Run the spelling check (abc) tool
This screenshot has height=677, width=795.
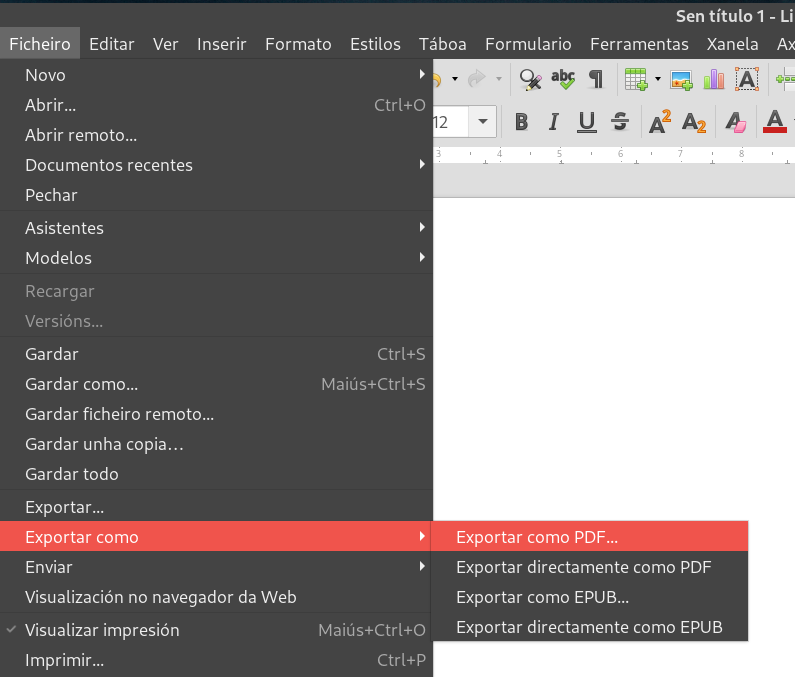pos(563,79)
